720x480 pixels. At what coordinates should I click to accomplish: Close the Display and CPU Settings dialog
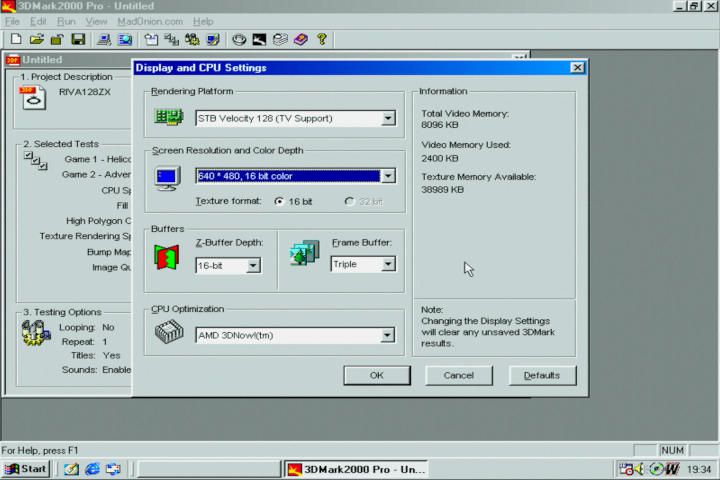click(577, 68)
